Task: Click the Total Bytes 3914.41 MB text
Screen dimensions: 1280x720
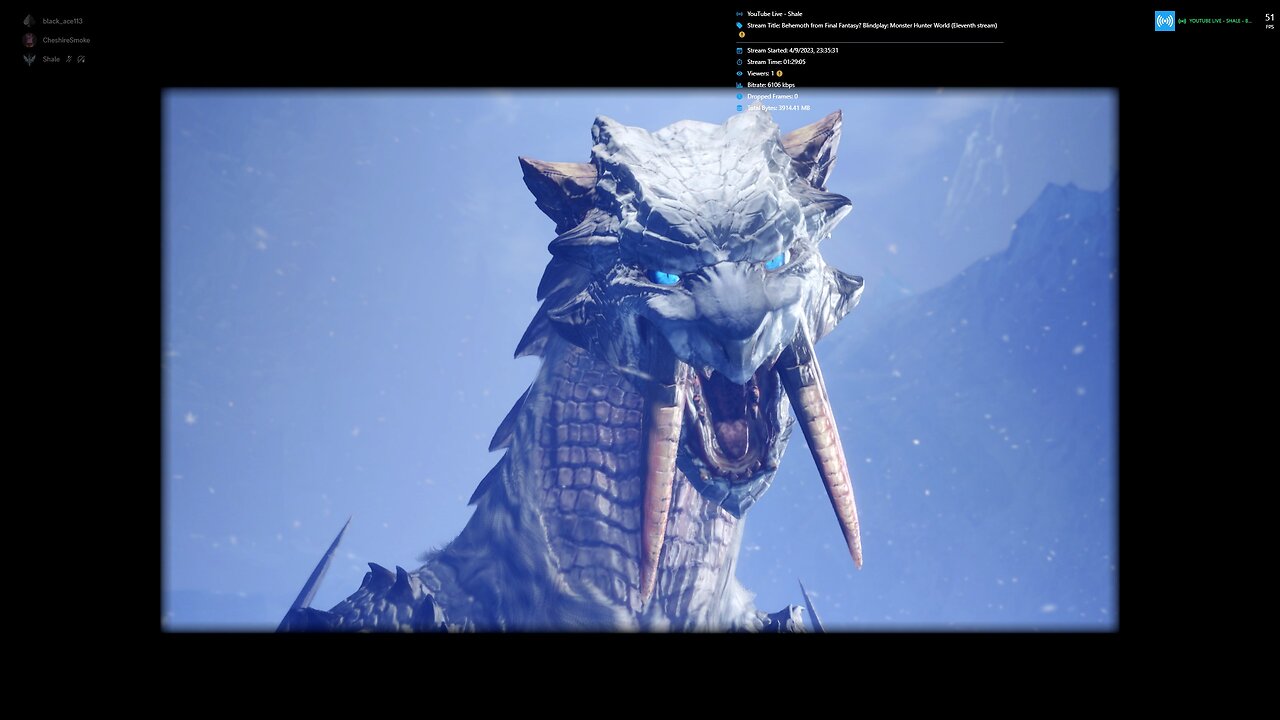Action: (779, 108)
